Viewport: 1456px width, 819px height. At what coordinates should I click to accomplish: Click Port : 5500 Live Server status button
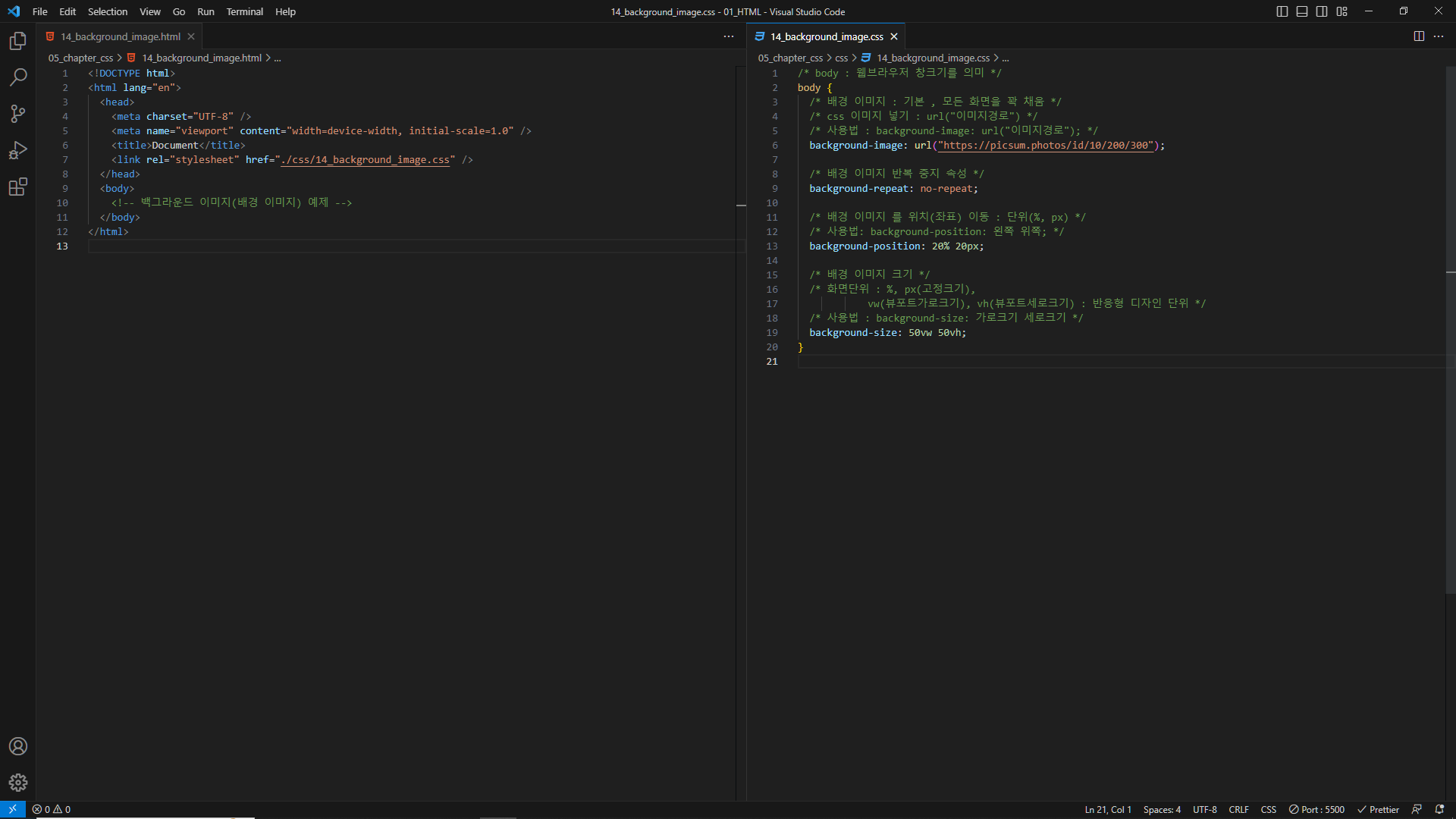(1317, 809)
